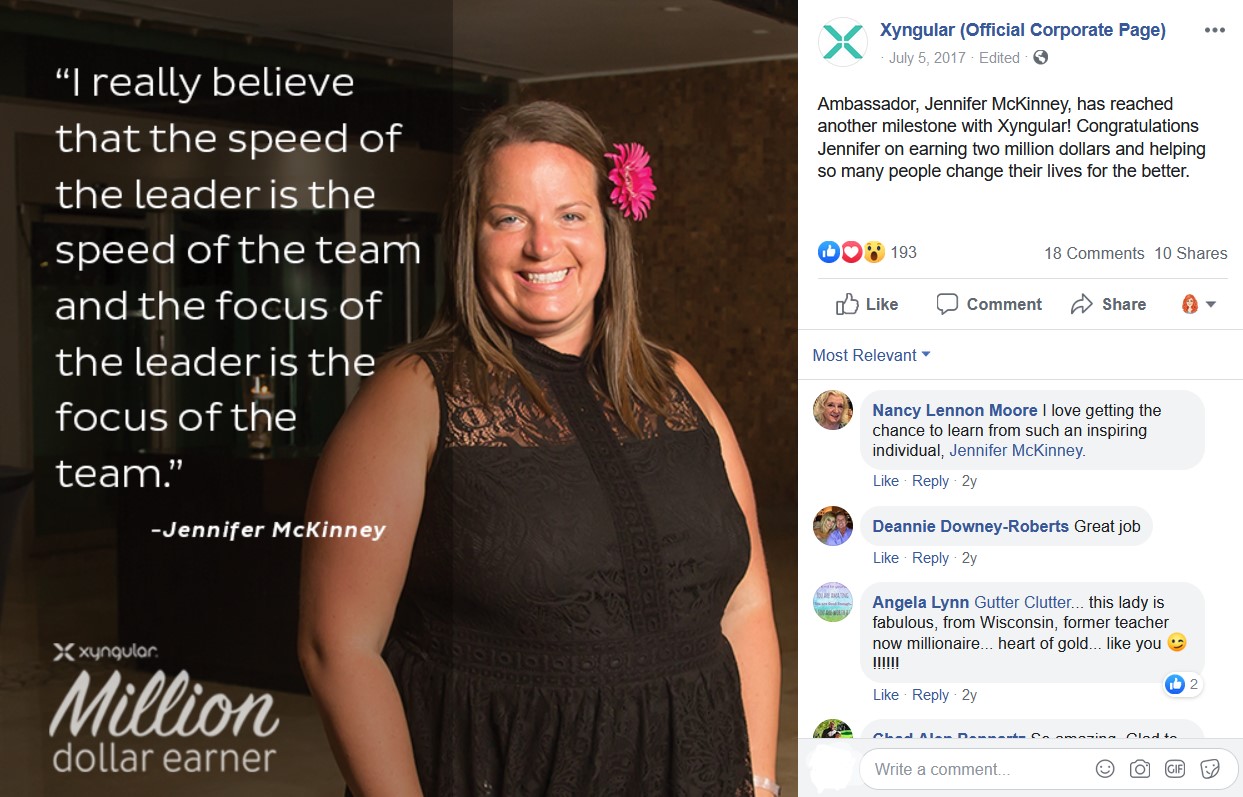
Task: Click the 2 likes badge on Angela's comment
Action: point(1183,684)
